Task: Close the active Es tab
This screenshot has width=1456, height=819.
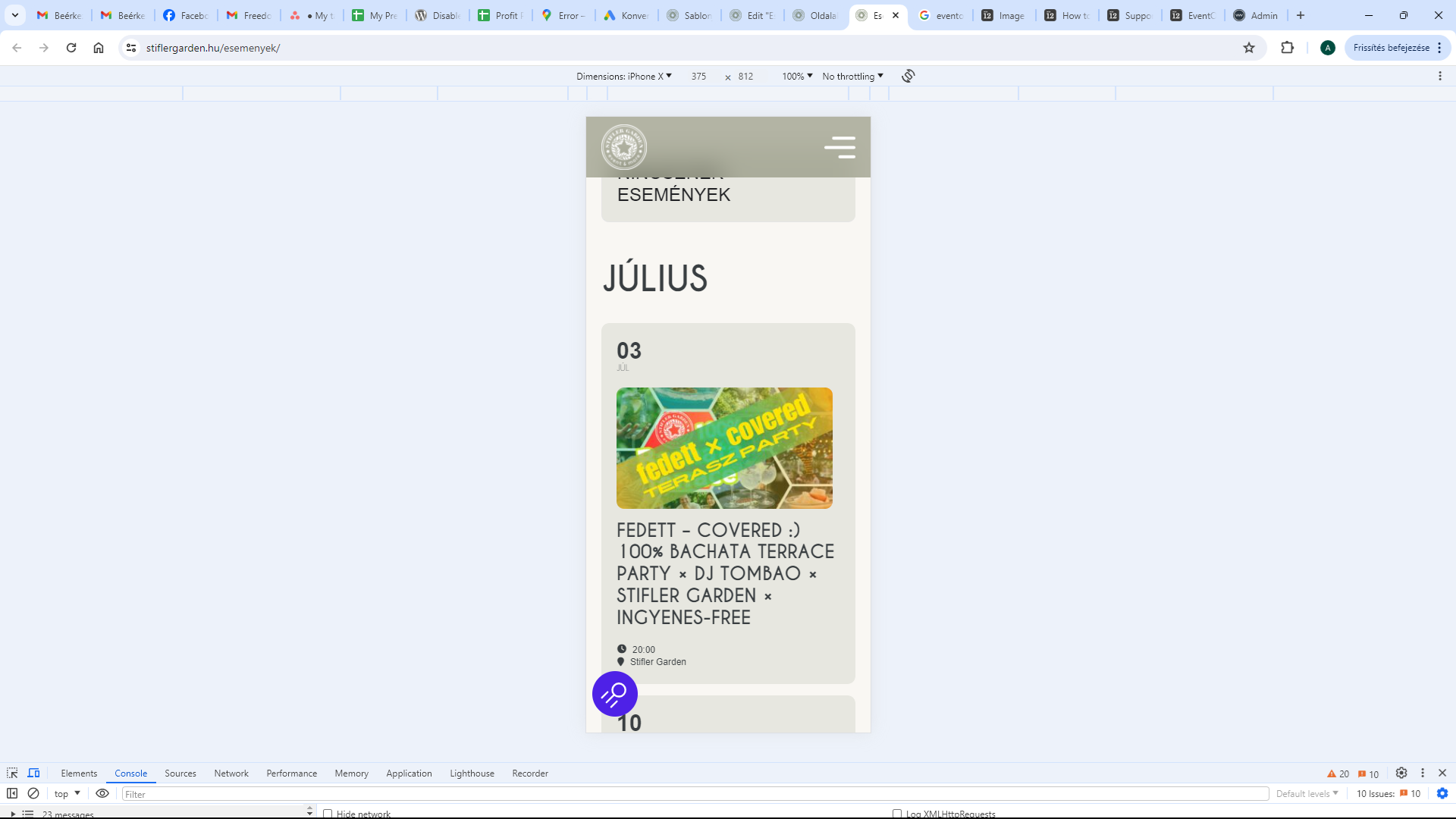Action: click(896, 15)
